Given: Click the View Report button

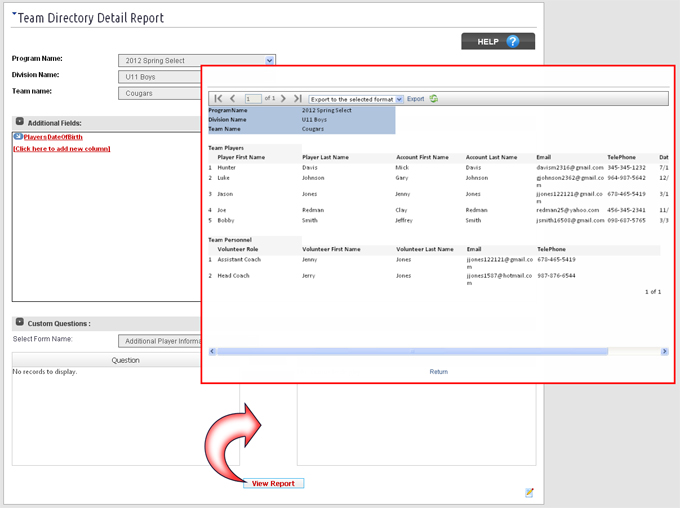Looking at the screenshot, I should [273, 483].
